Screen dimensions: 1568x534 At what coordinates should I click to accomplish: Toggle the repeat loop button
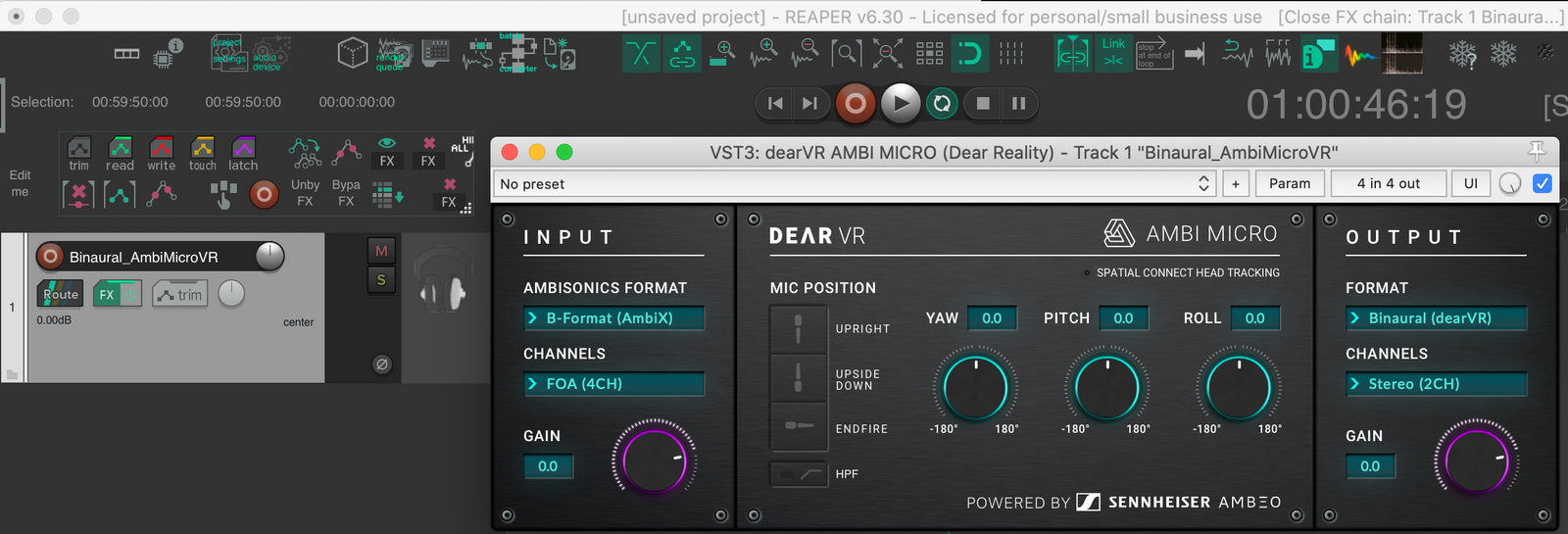[x=942, y=104]
